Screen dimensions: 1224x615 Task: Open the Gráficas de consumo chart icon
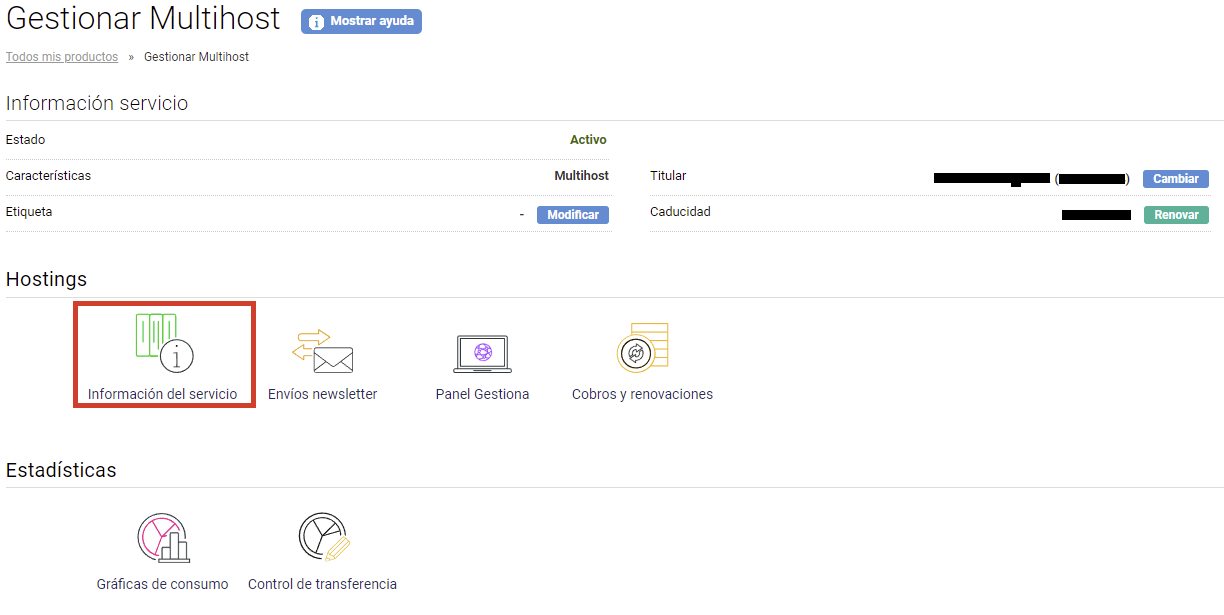click(163, 538)
